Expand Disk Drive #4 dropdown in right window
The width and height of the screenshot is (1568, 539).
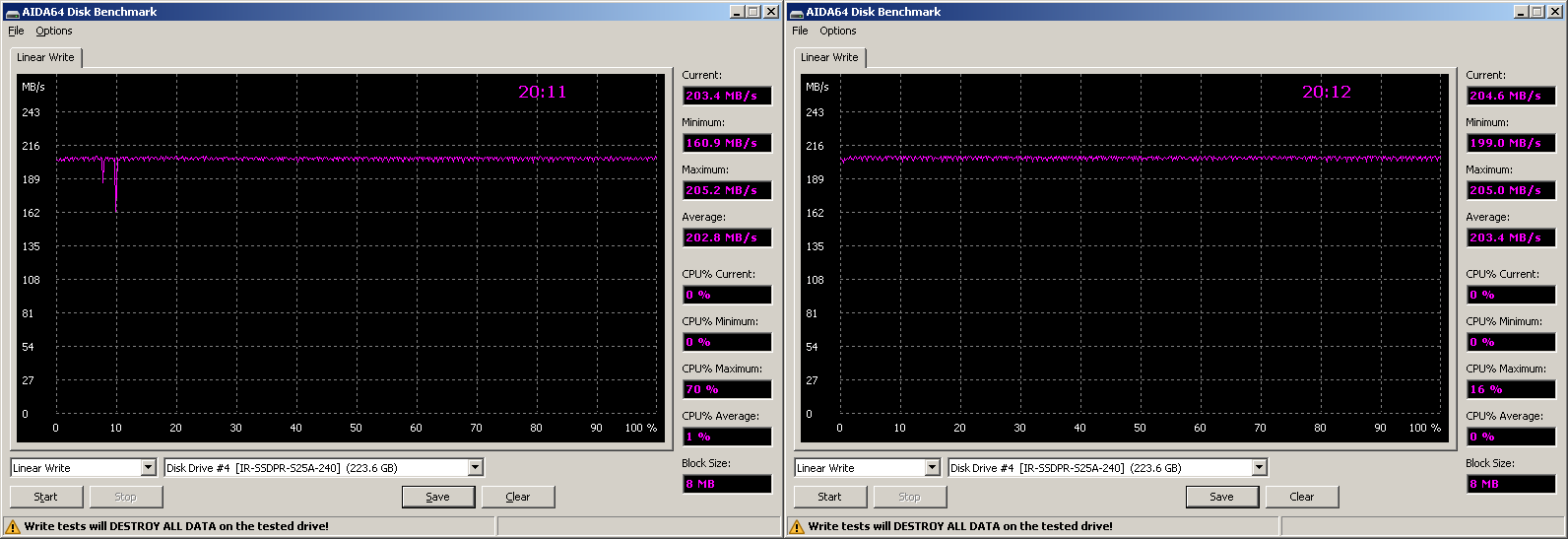[x=1260, y=468]
